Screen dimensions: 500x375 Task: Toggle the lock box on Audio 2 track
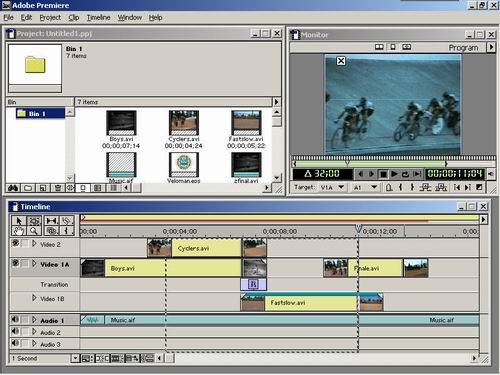coord(25,331)
